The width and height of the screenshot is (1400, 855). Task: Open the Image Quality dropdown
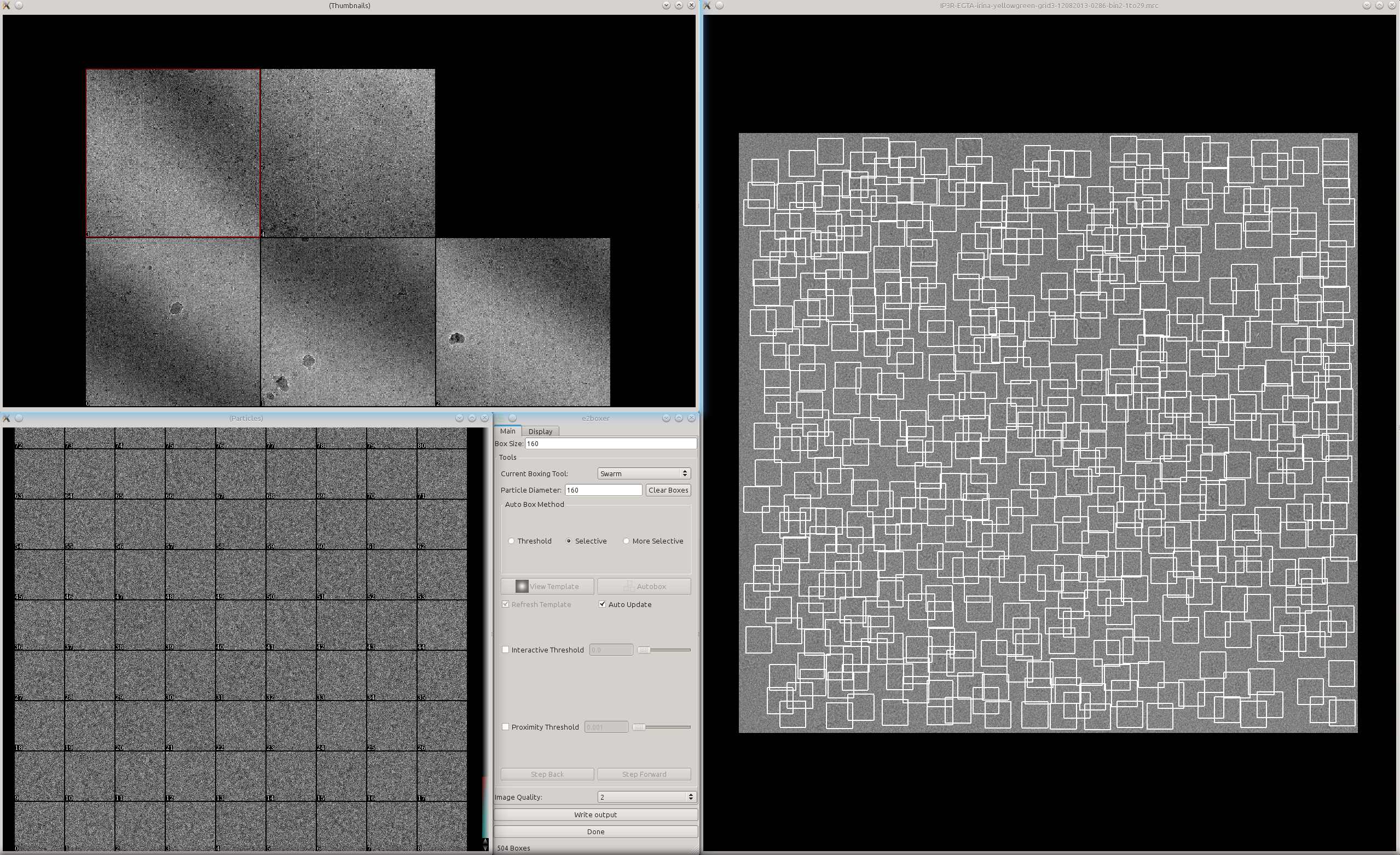click(646, 797)
